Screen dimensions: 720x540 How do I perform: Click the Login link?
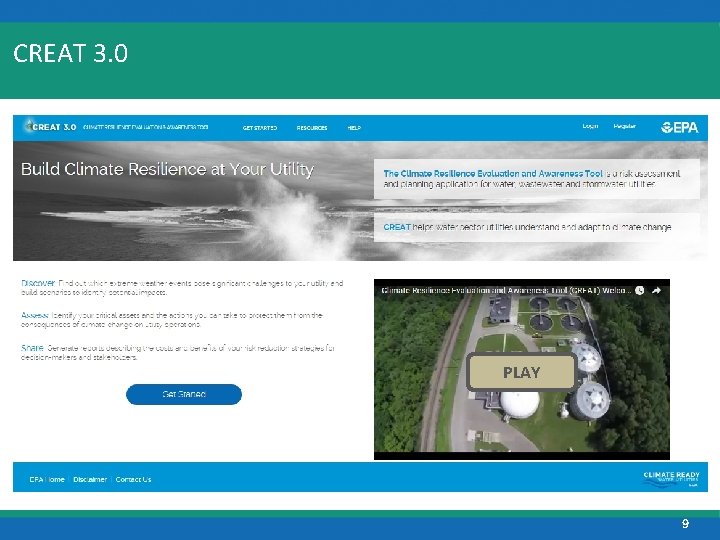click(590, 126)
